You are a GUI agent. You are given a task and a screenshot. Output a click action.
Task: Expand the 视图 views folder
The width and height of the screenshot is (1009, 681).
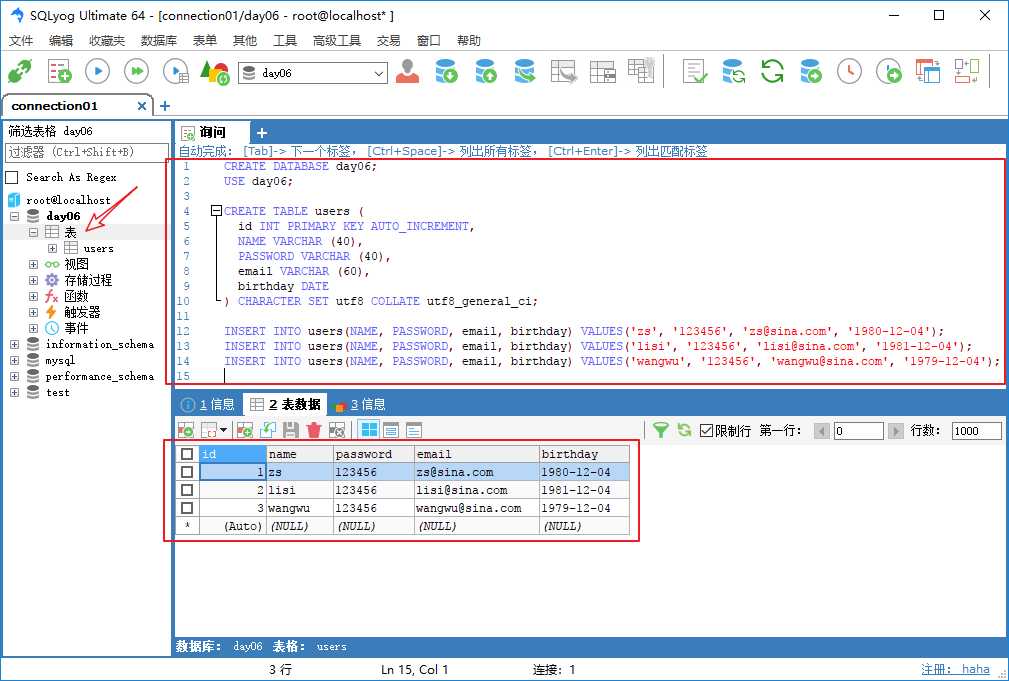pos(33,265)
